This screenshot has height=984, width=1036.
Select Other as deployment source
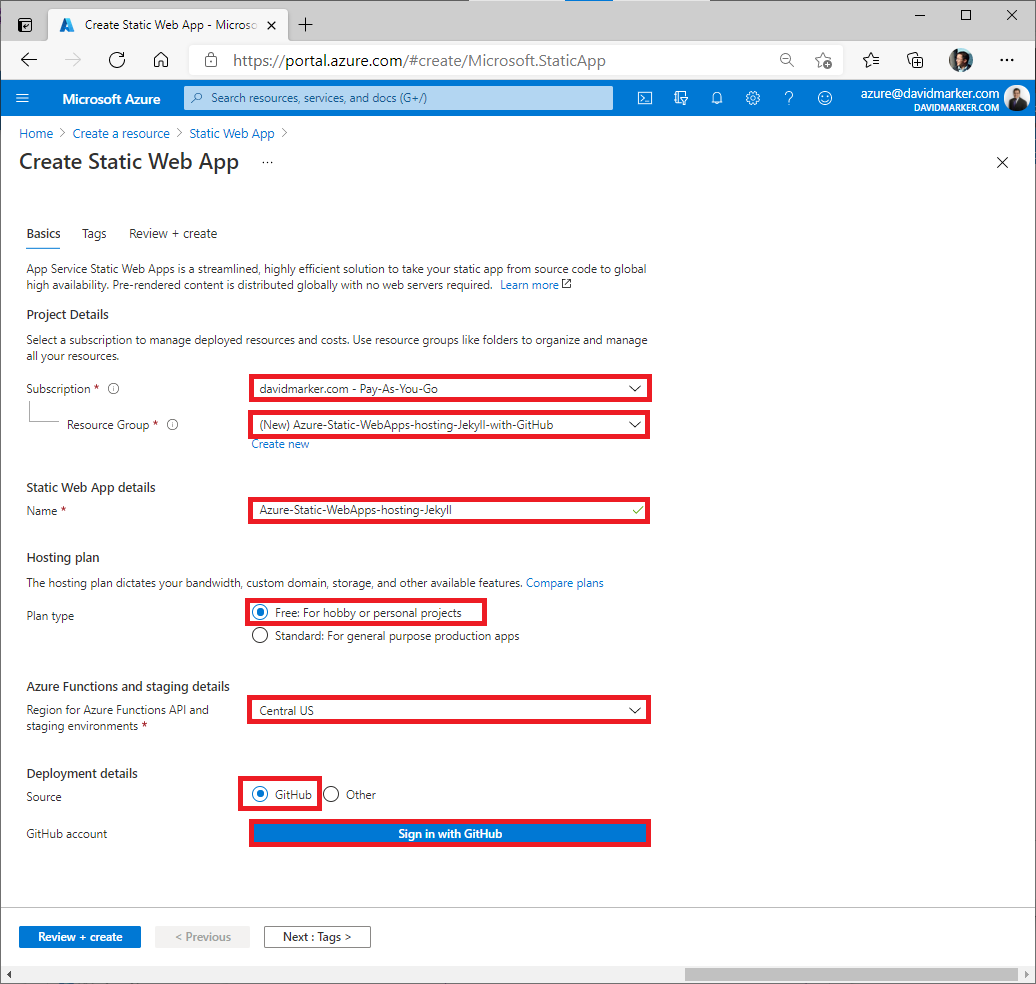coord(331,794)
